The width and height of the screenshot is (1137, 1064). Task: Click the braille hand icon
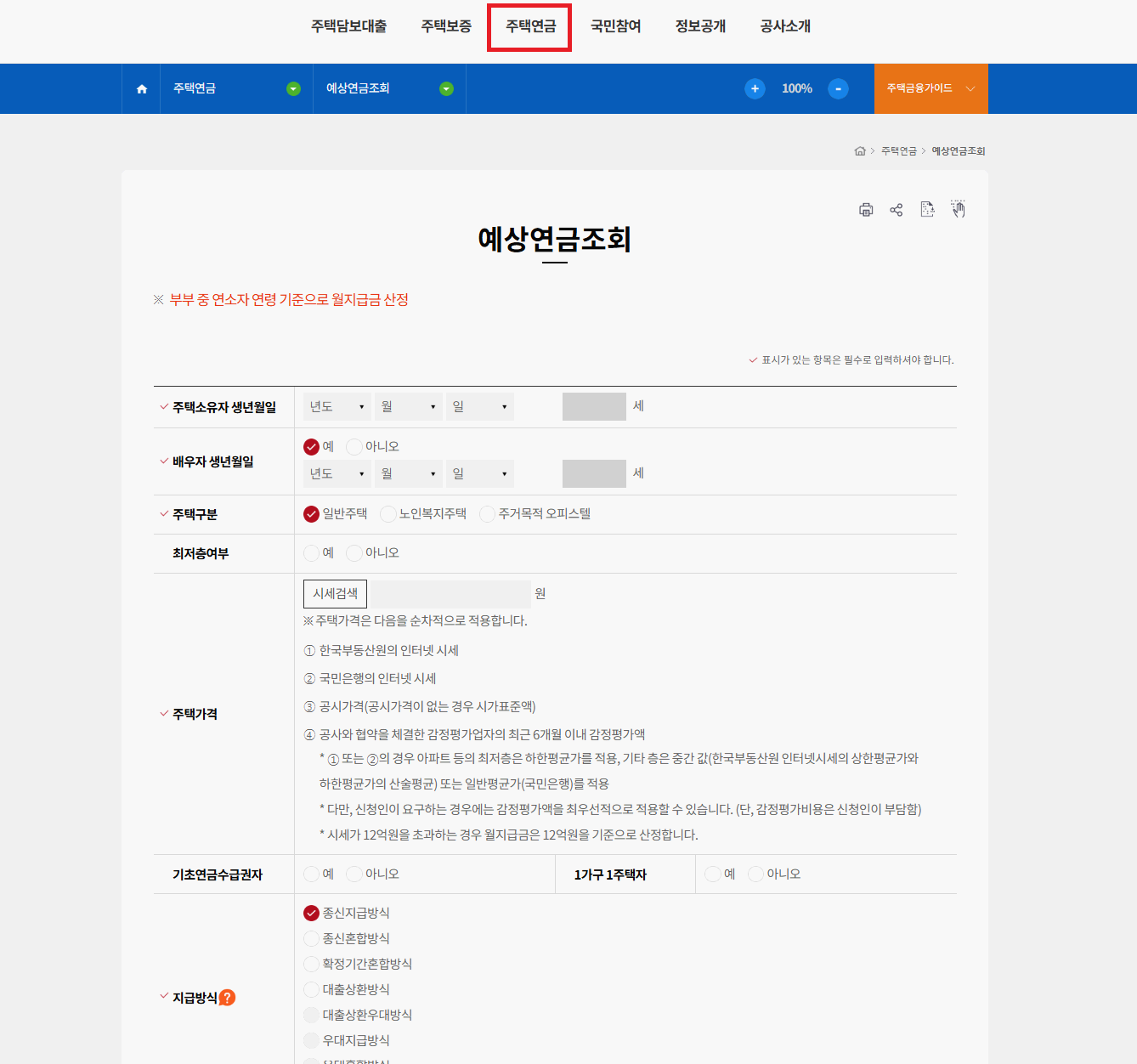click(958, 209)
